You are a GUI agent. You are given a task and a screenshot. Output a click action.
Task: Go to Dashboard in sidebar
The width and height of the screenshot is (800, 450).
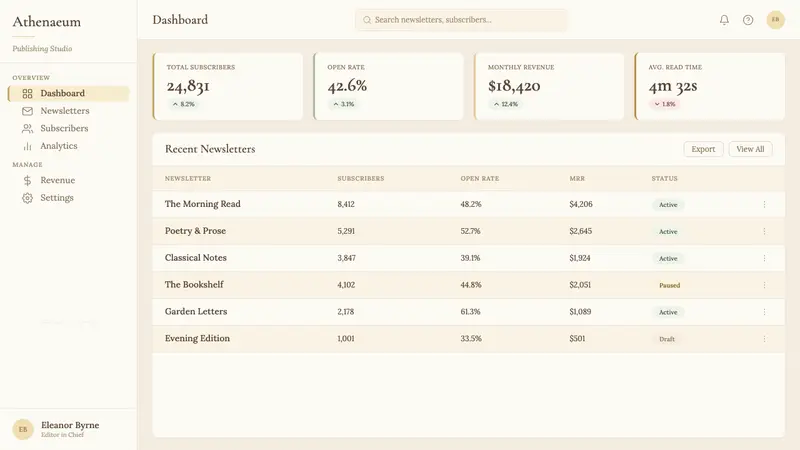tap(69, 93)
